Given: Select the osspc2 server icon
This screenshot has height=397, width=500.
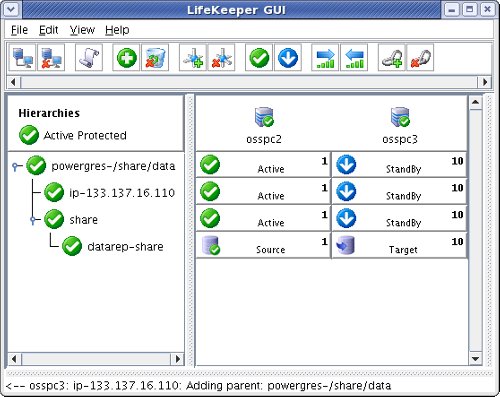Looking at the screenshot, I should (x=264, y=117).
